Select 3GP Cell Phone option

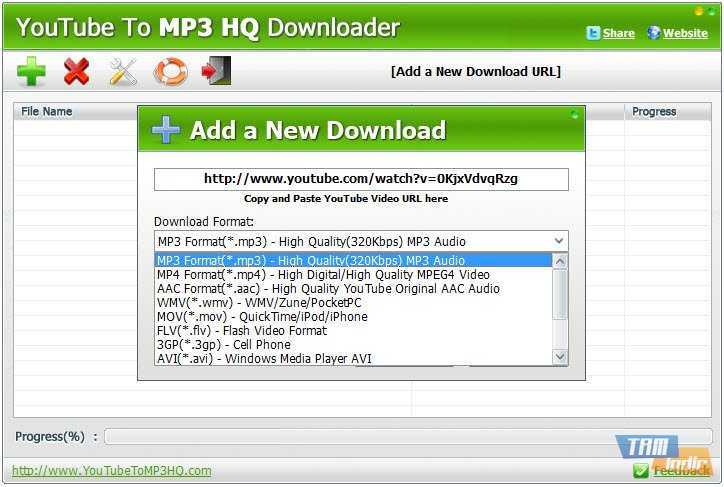353,344
